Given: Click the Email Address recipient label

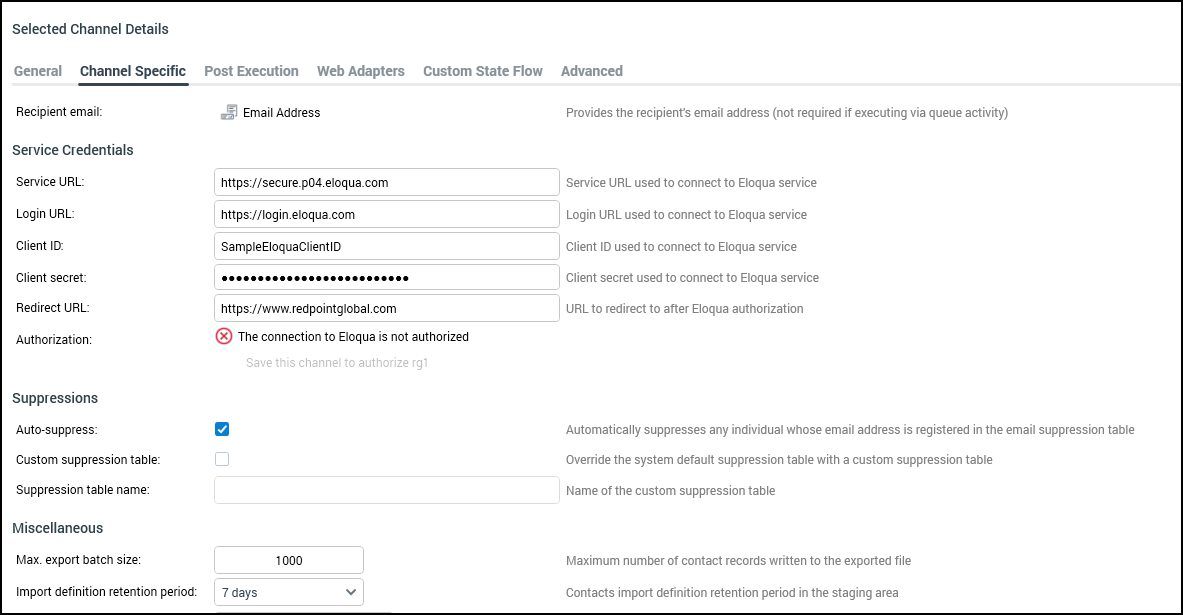Looking at the screenshot, I should (281, 113).
